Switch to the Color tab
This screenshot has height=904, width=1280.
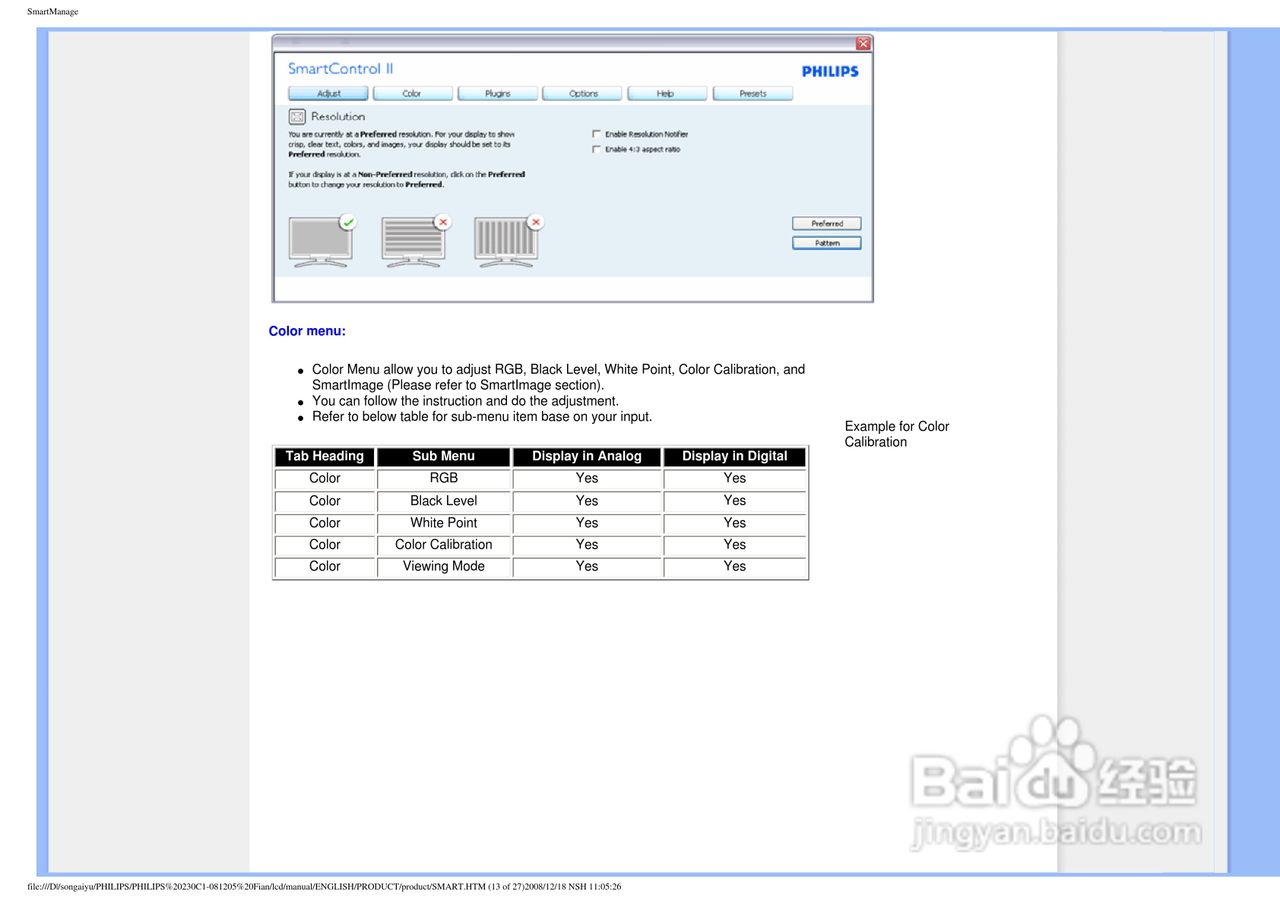(x=412, y=94)
